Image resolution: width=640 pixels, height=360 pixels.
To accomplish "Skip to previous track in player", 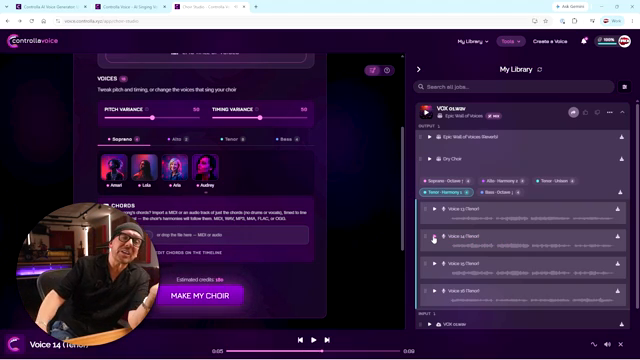I will [x=300, y=340].
